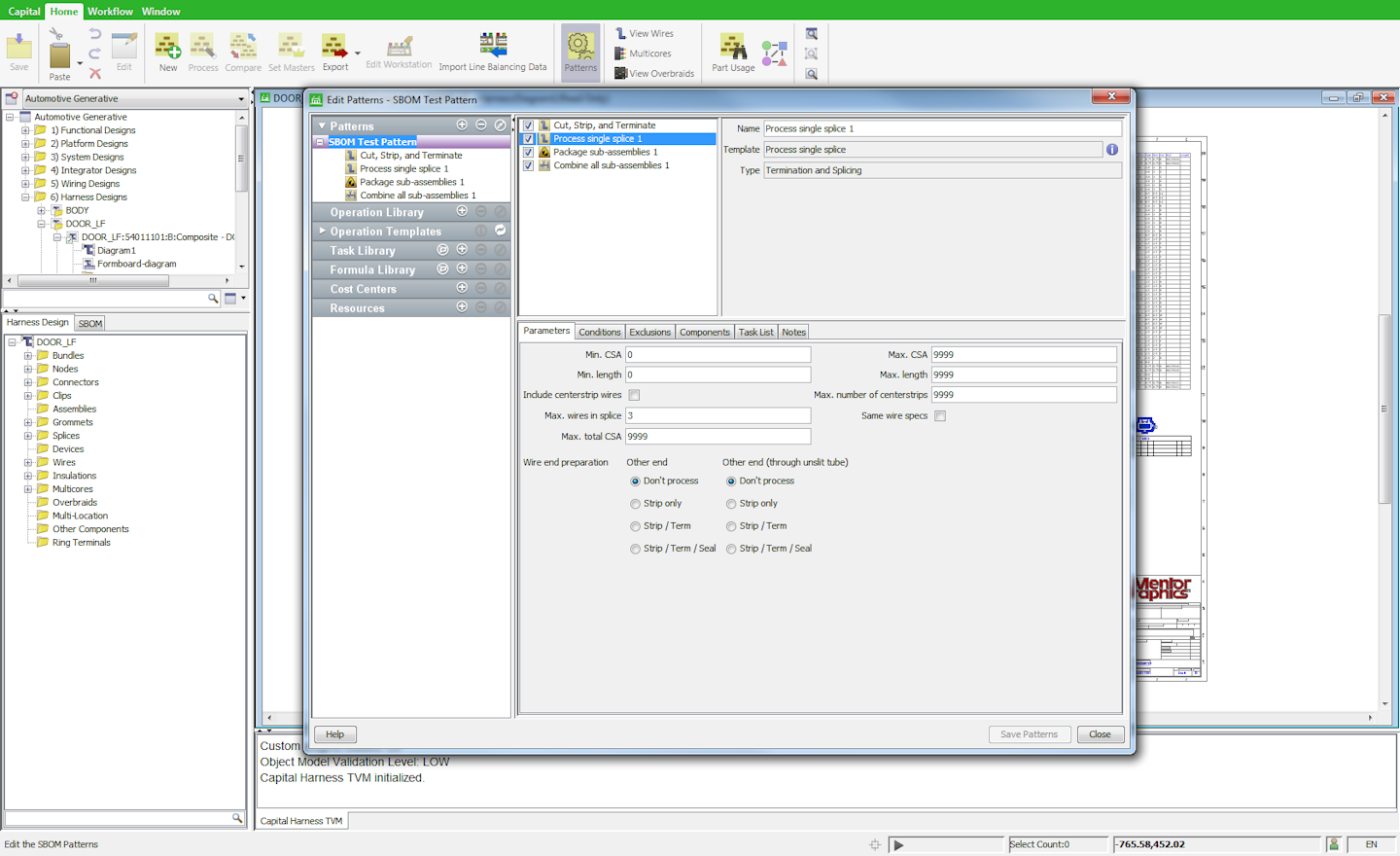Switch to the Workflow menu
1400x856 pixels.
tap(110, 11)
